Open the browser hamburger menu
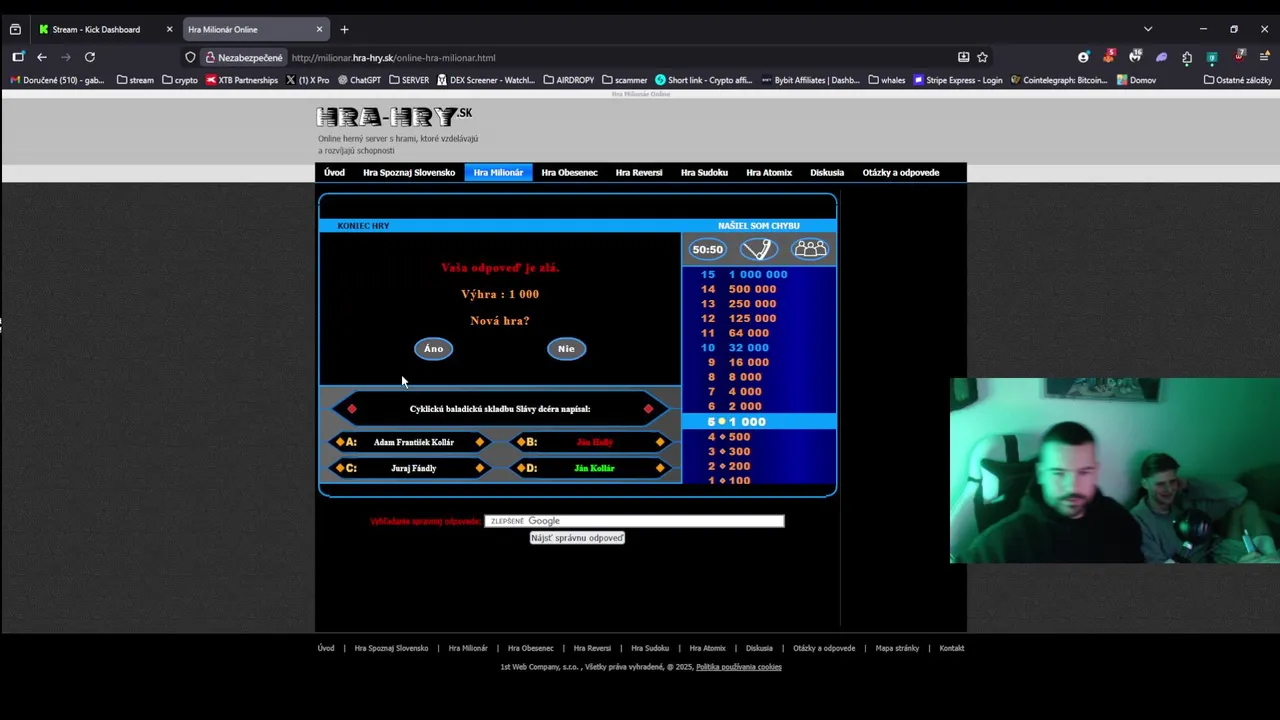 (1264, 57)
